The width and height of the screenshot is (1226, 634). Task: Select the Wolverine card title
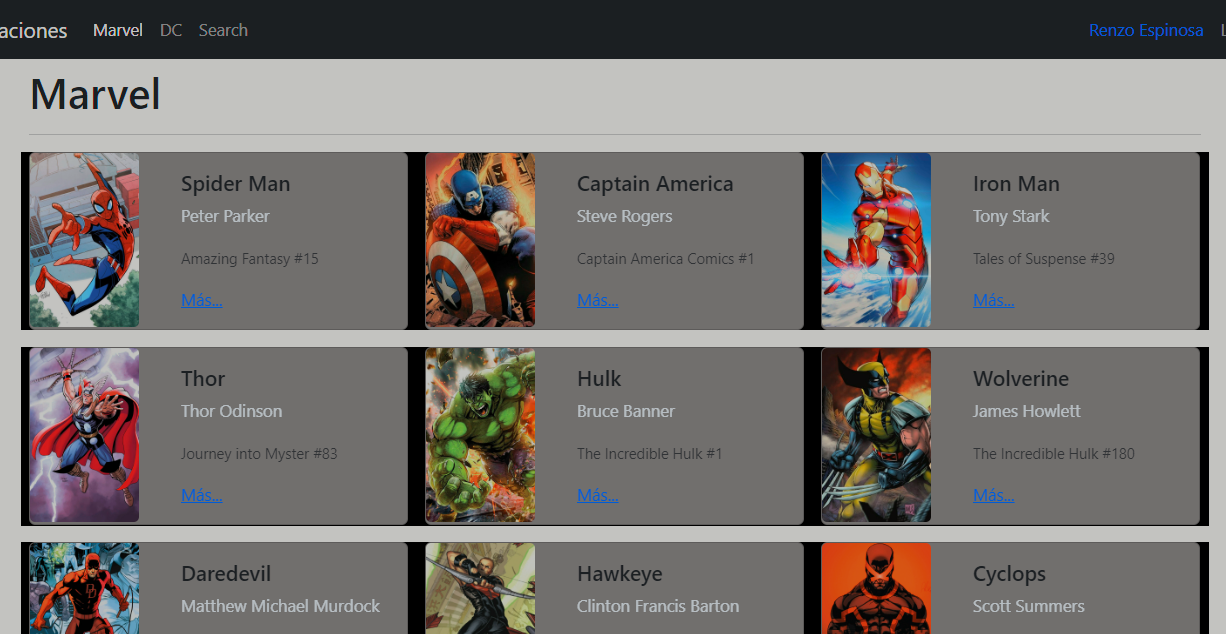click(1021, 379)
